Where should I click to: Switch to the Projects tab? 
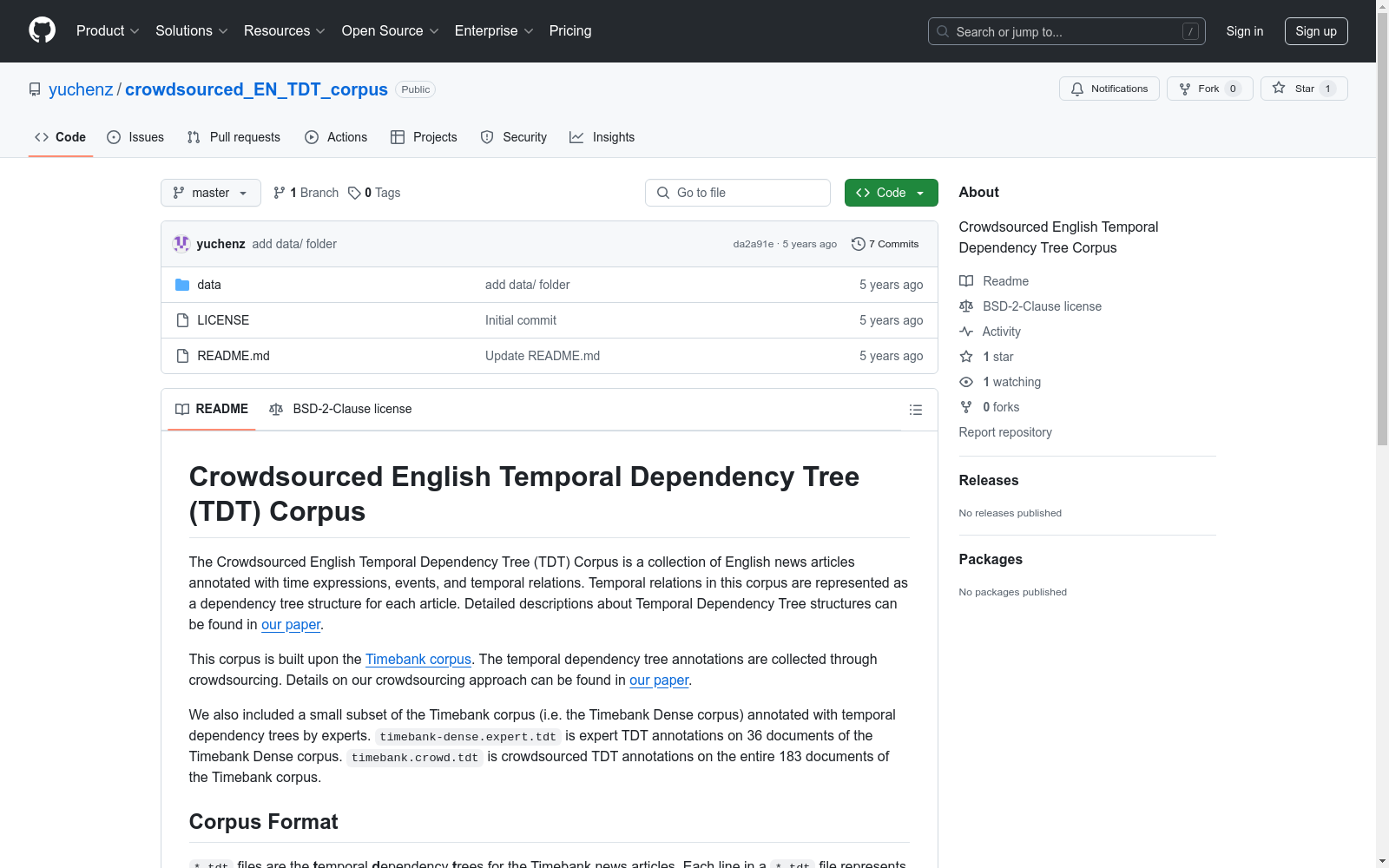coord(424,137)
